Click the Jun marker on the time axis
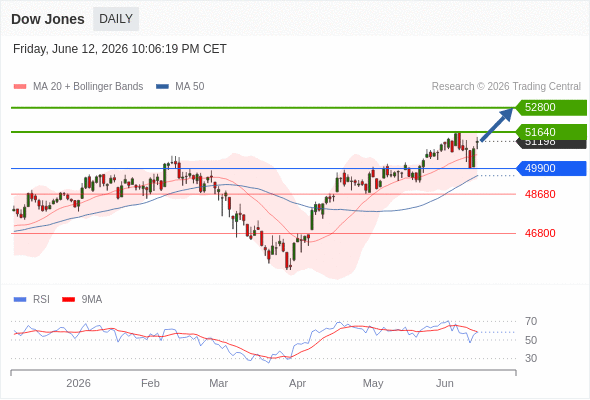The height and width of the screenshot is (400, 590). click(444, 383)
